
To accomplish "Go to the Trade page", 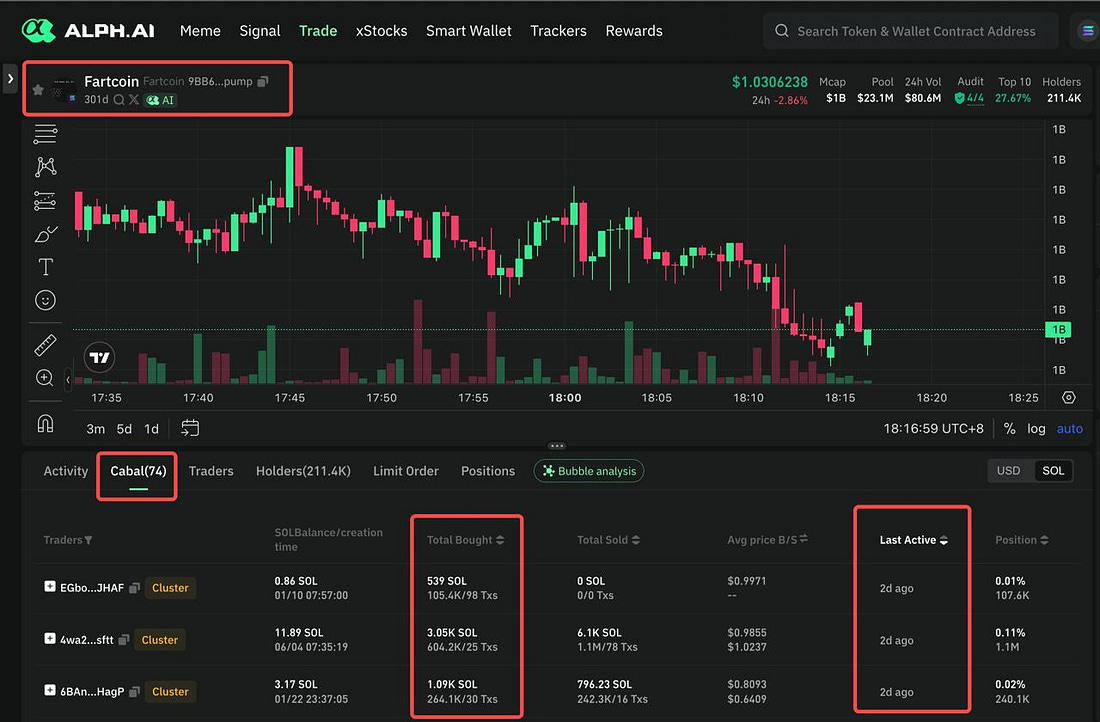I will [318, 31].
